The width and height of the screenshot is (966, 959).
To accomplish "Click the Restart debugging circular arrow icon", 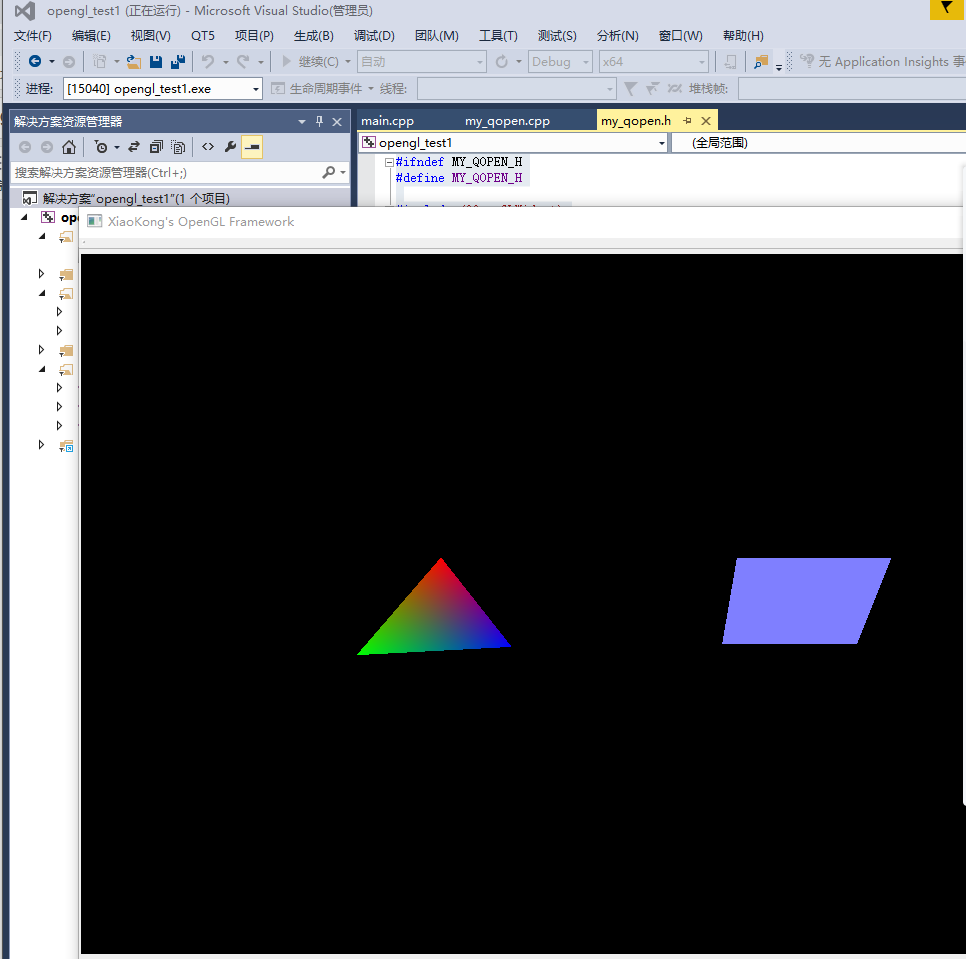I will point(502,62).
